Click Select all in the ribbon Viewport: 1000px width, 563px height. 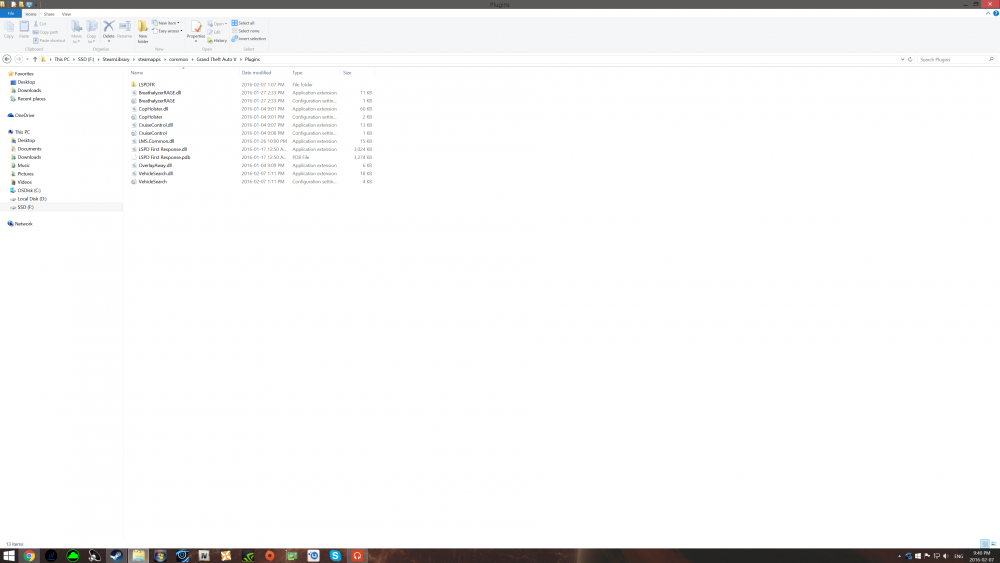click(x=243, y=23)
